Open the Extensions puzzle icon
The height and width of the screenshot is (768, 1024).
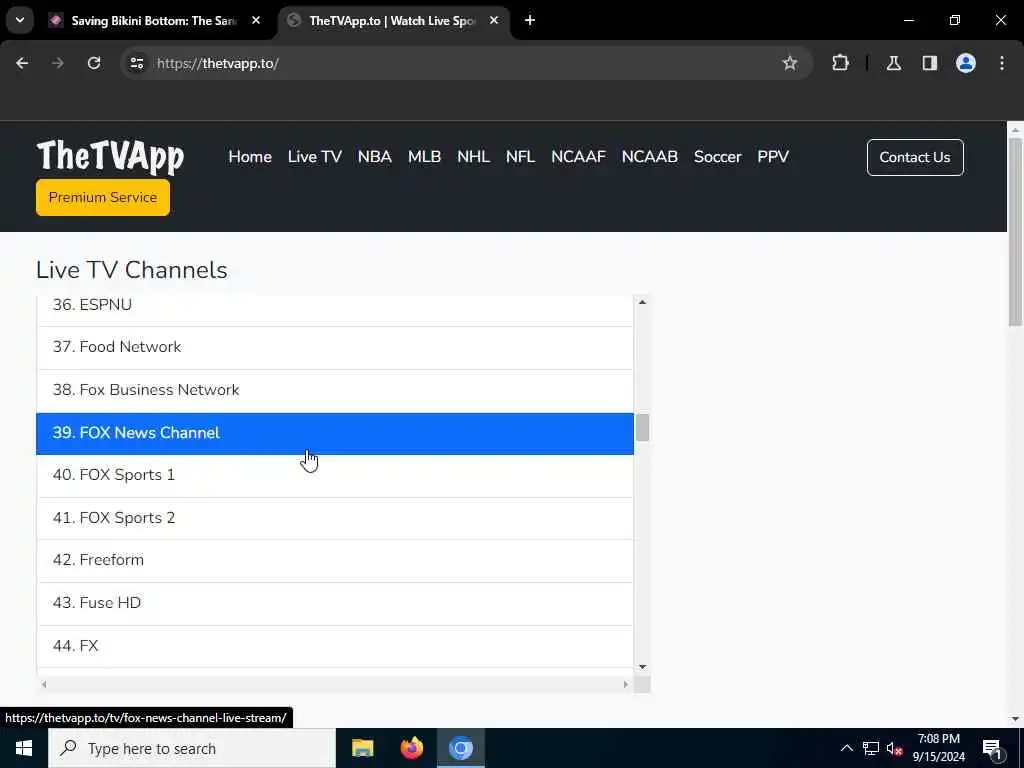point(840,63)
